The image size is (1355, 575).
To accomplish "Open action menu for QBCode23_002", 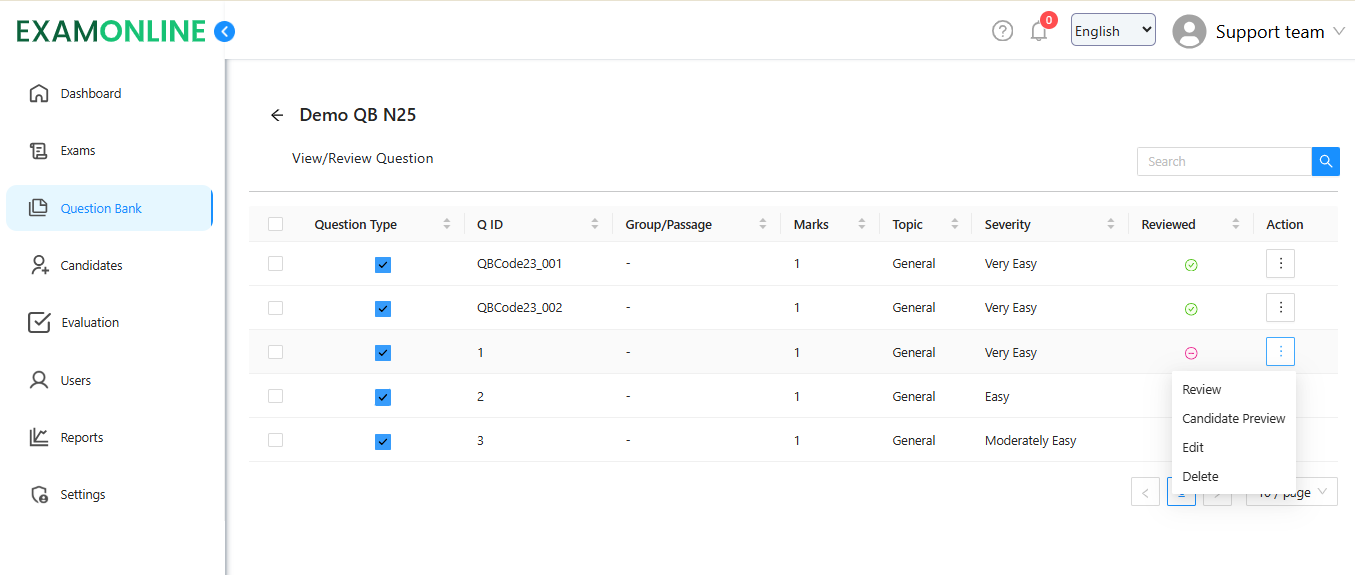I will click(1280, 308).
